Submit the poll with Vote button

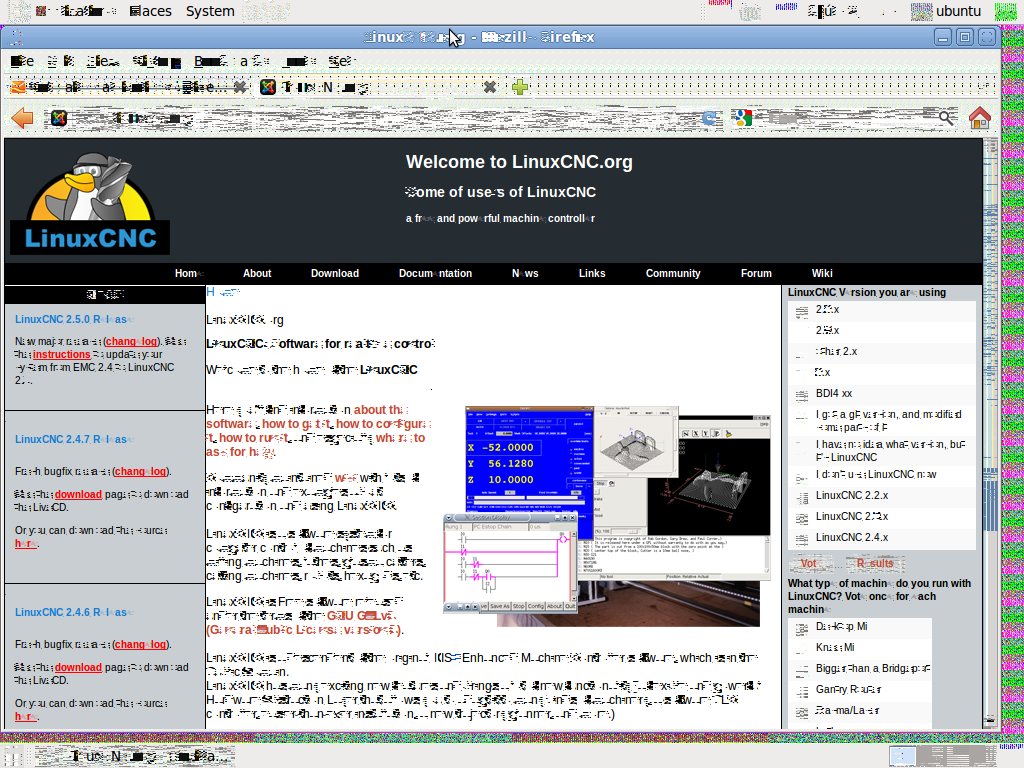(x=812, y=563)
